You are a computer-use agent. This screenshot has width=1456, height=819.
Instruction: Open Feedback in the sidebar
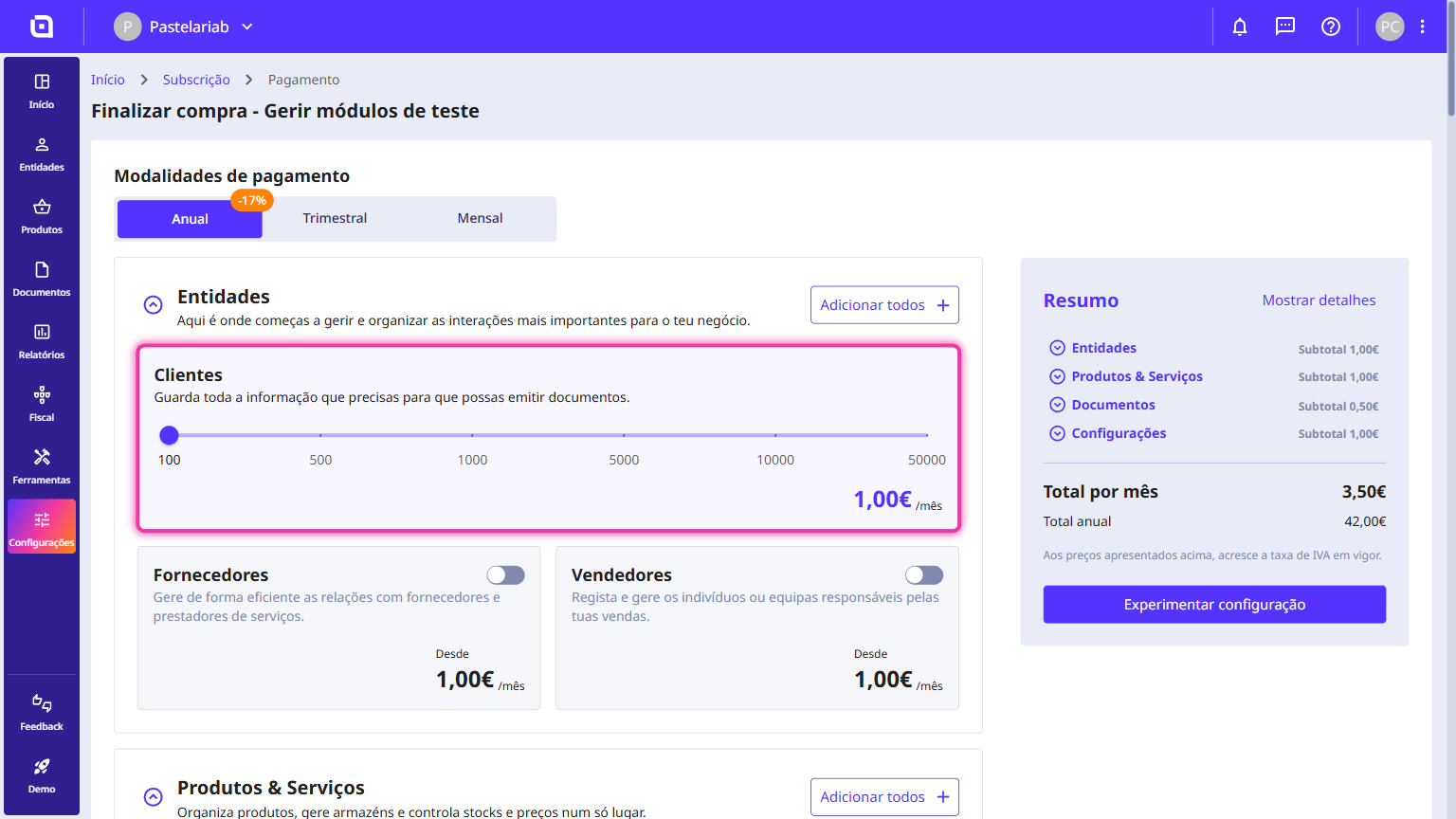click(x=42, y=713)
